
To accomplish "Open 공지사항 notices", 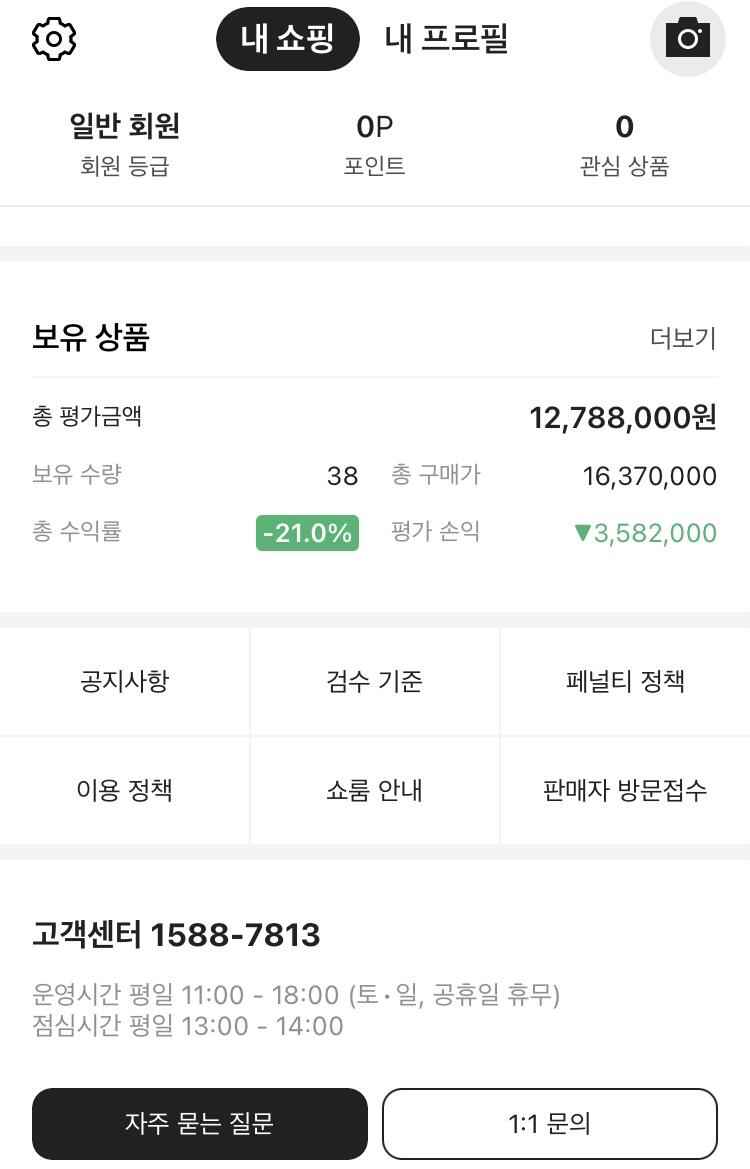I will (x=125, y=682).
